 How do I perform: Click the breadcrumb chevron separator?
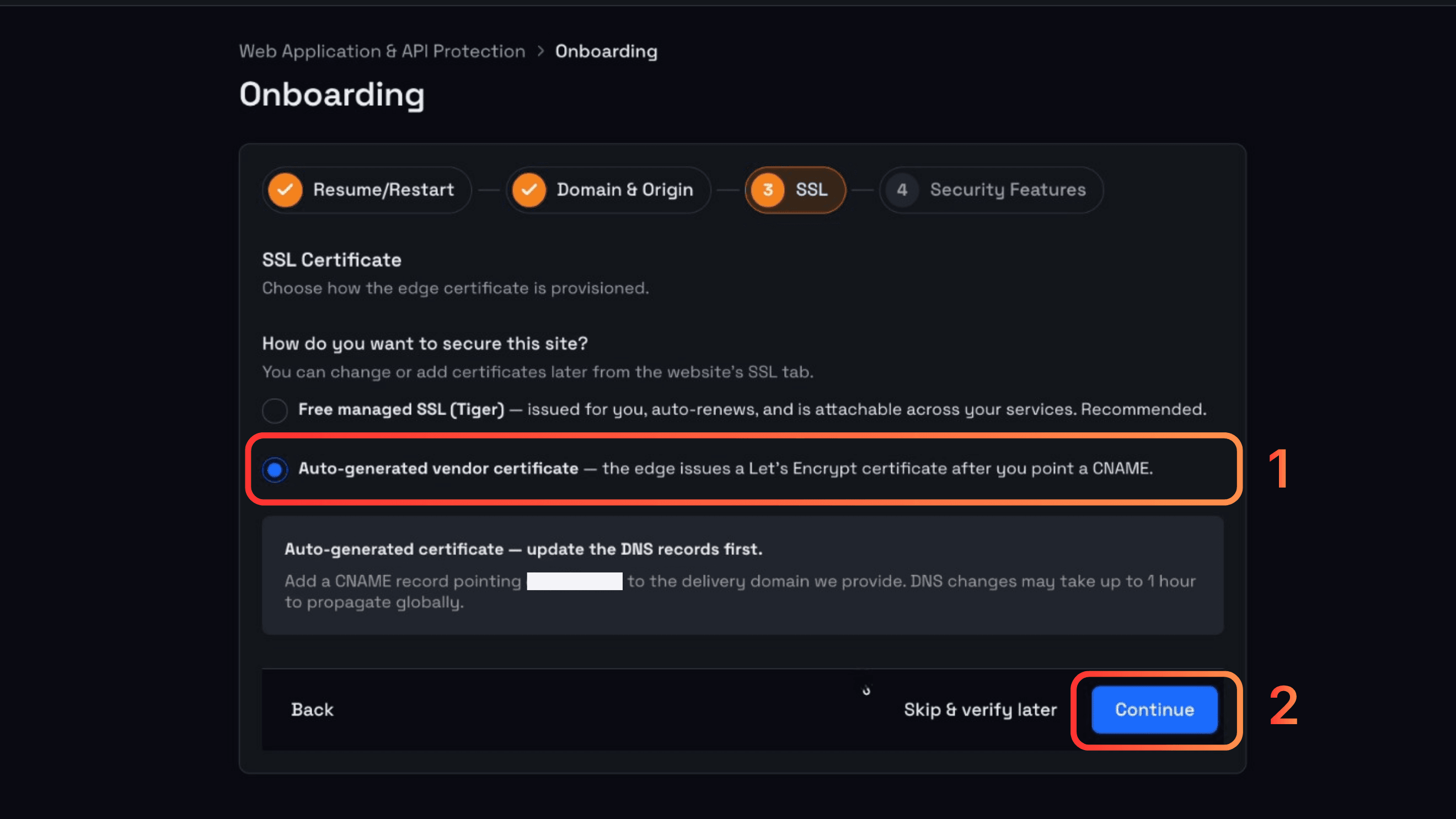pos(541,51)
